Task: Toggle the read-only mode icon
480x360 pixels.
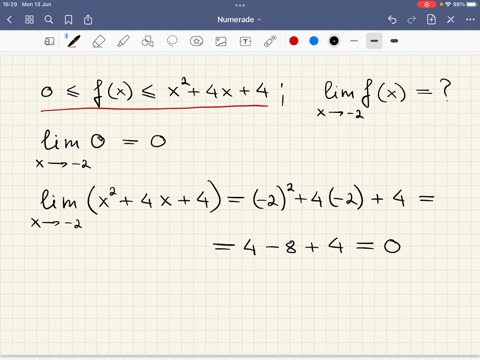Action: point(49,41)
